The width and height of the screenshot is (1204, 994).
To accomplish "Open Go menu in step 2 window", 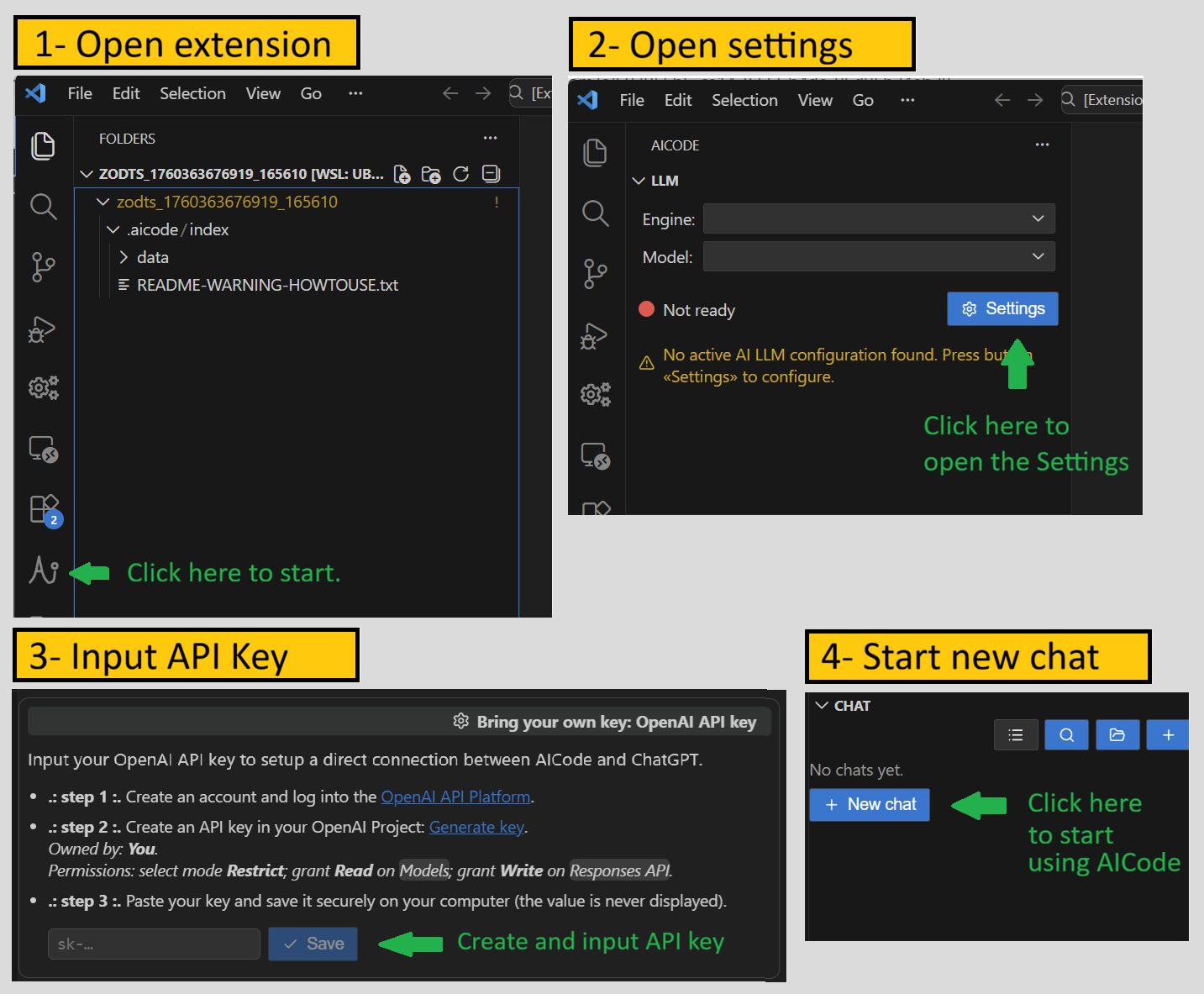I will pos(863,100).
